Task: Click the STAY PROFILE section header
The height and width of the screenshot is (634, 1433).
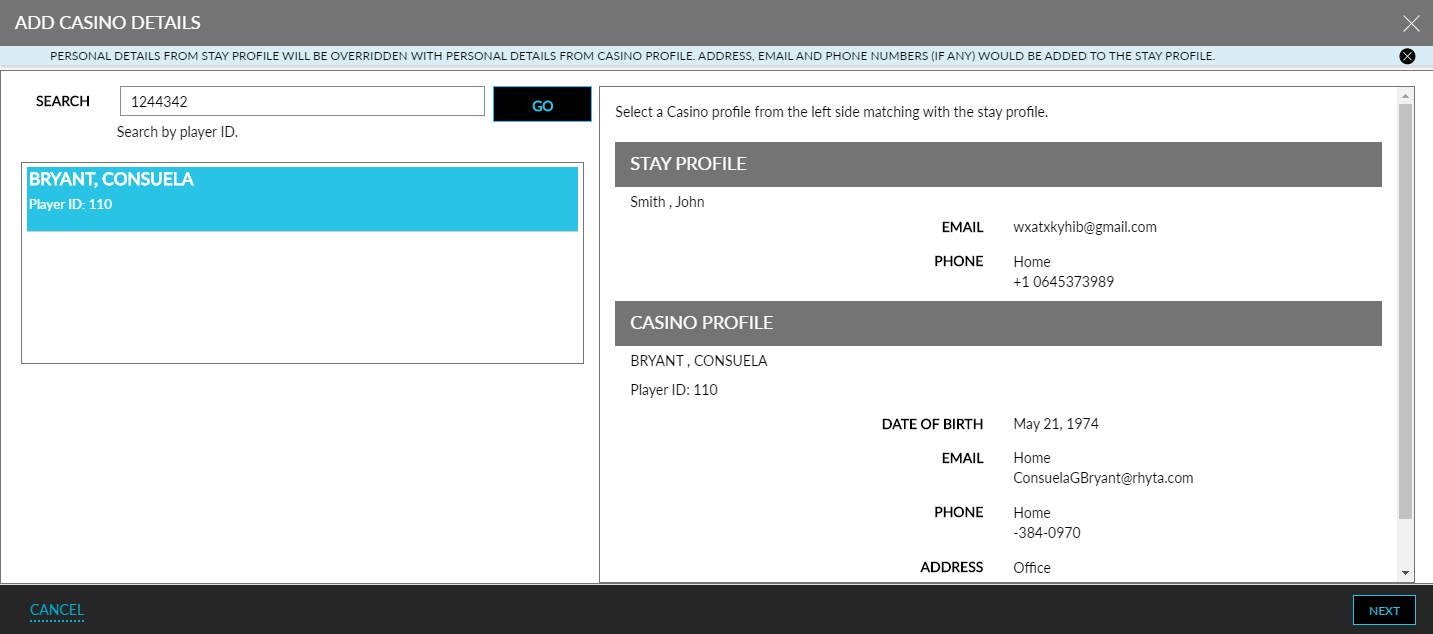Action: pyautogui.click(x=998, y=164)
